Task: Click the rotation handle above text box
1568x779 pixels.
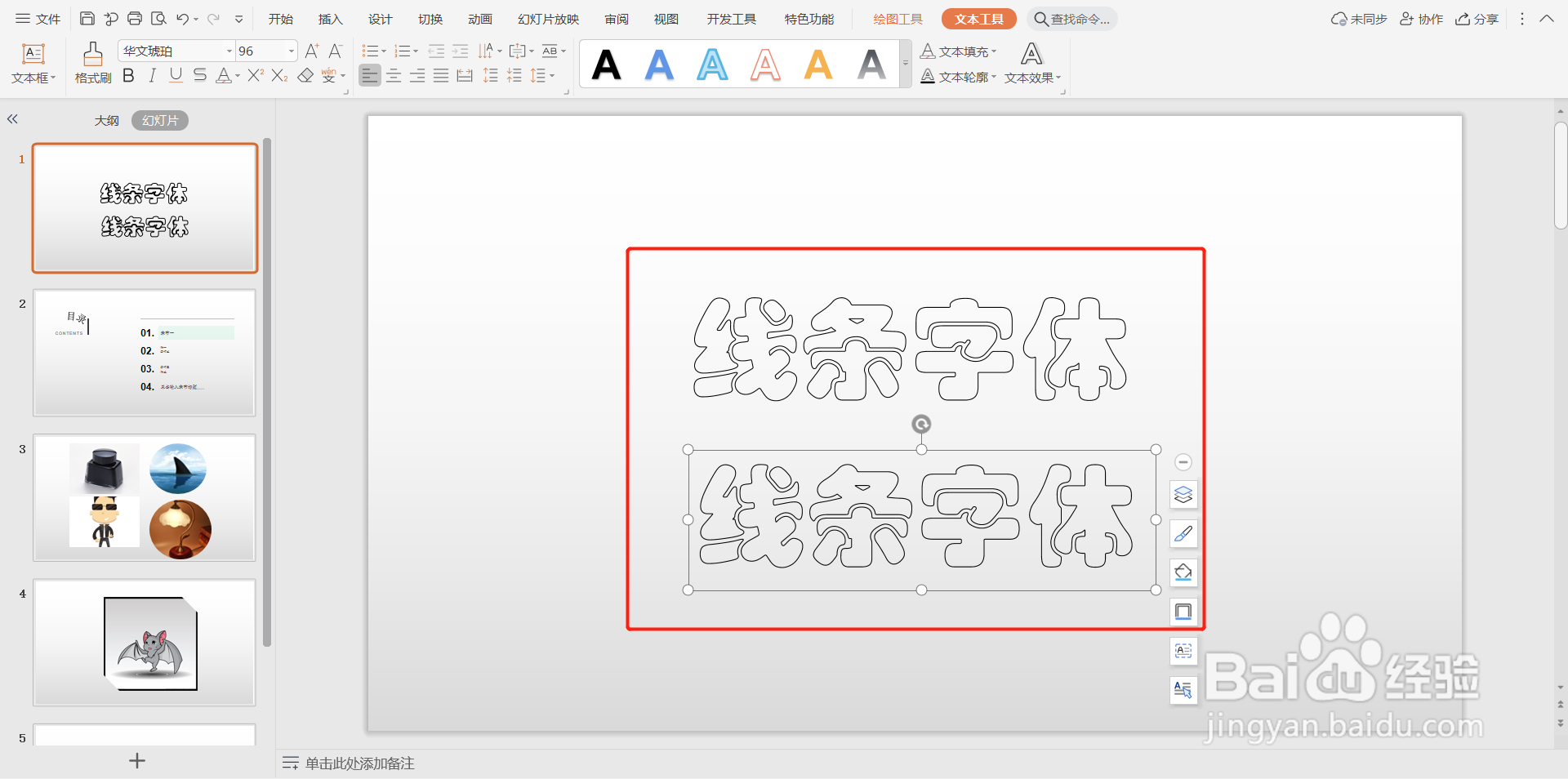Action: pyautogui.click(x=921, y=424)
